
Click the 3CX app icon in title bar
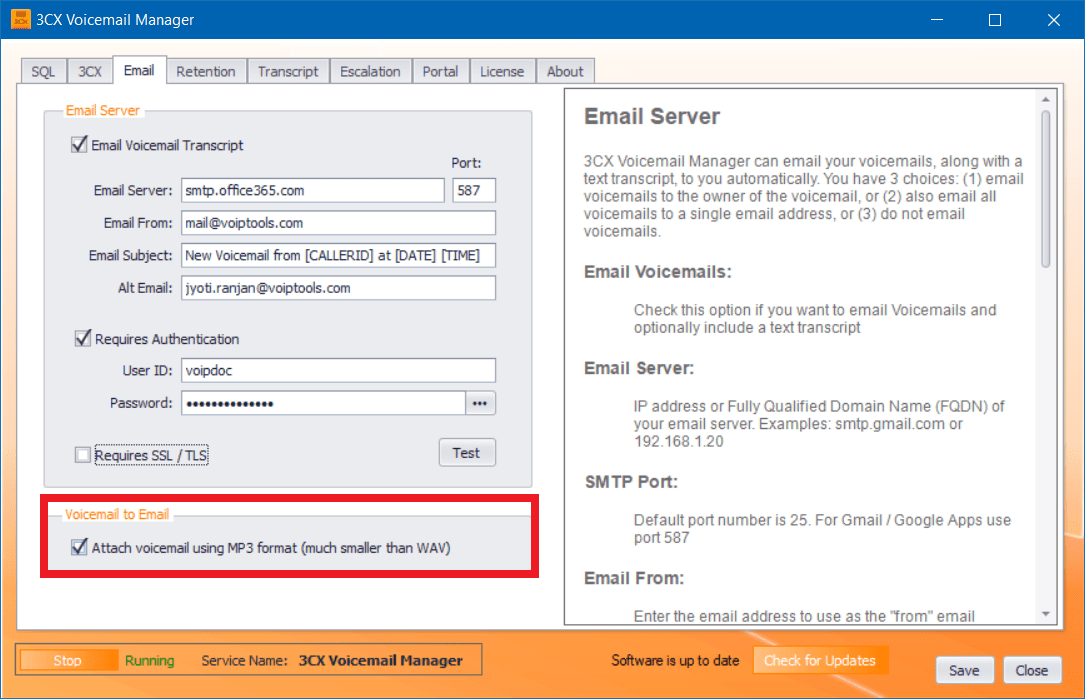[x=21, y=19]
